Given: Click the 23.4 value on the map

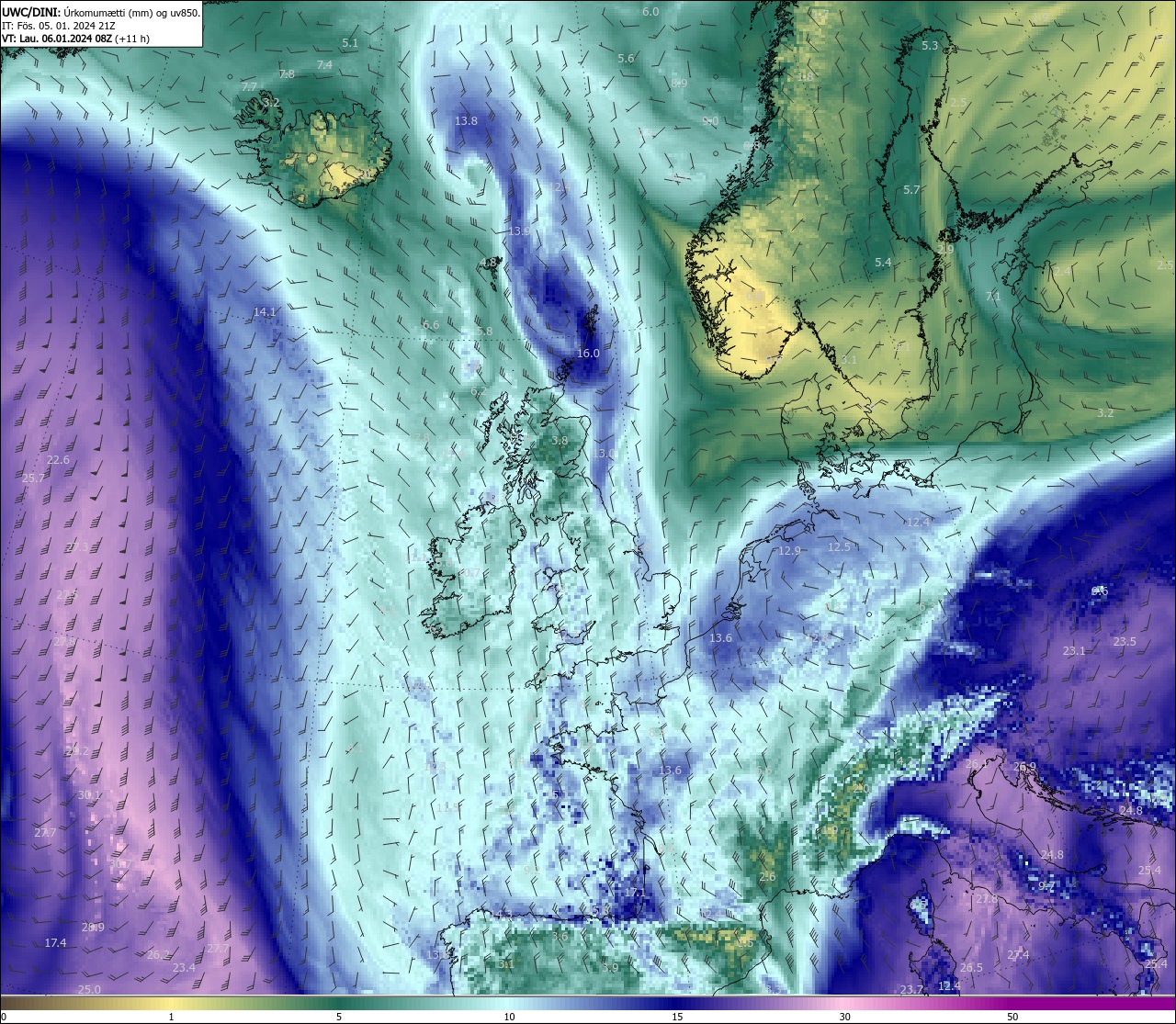Looking at the screenshot, I should 184,968.
